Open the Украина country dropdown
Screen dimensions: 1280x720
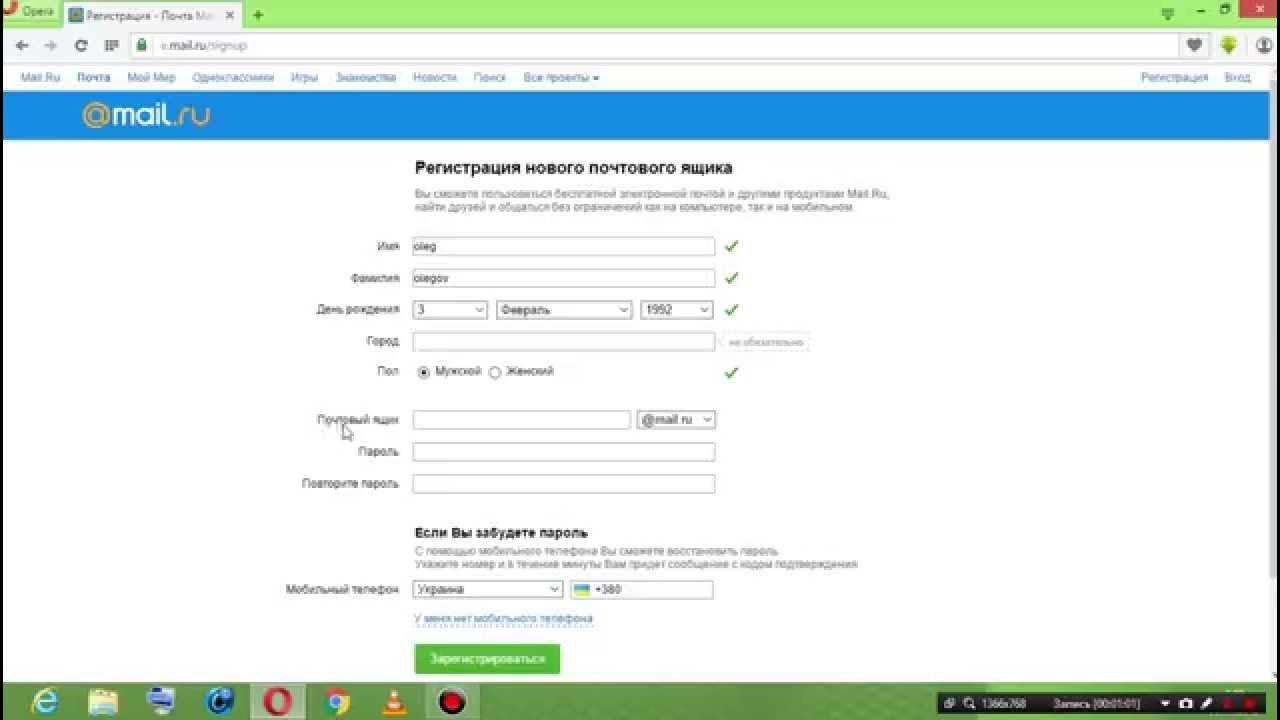pos(488,590)
